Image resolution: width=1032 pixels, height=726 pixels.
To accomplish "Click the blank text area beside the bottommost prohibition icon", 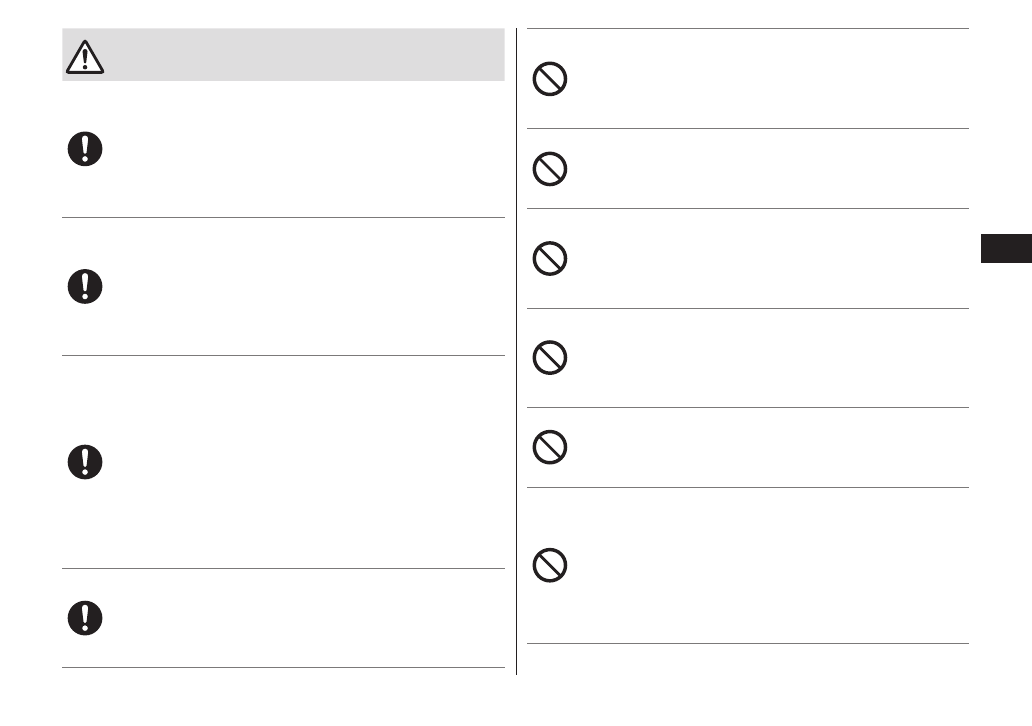I will tap(760, 566).
